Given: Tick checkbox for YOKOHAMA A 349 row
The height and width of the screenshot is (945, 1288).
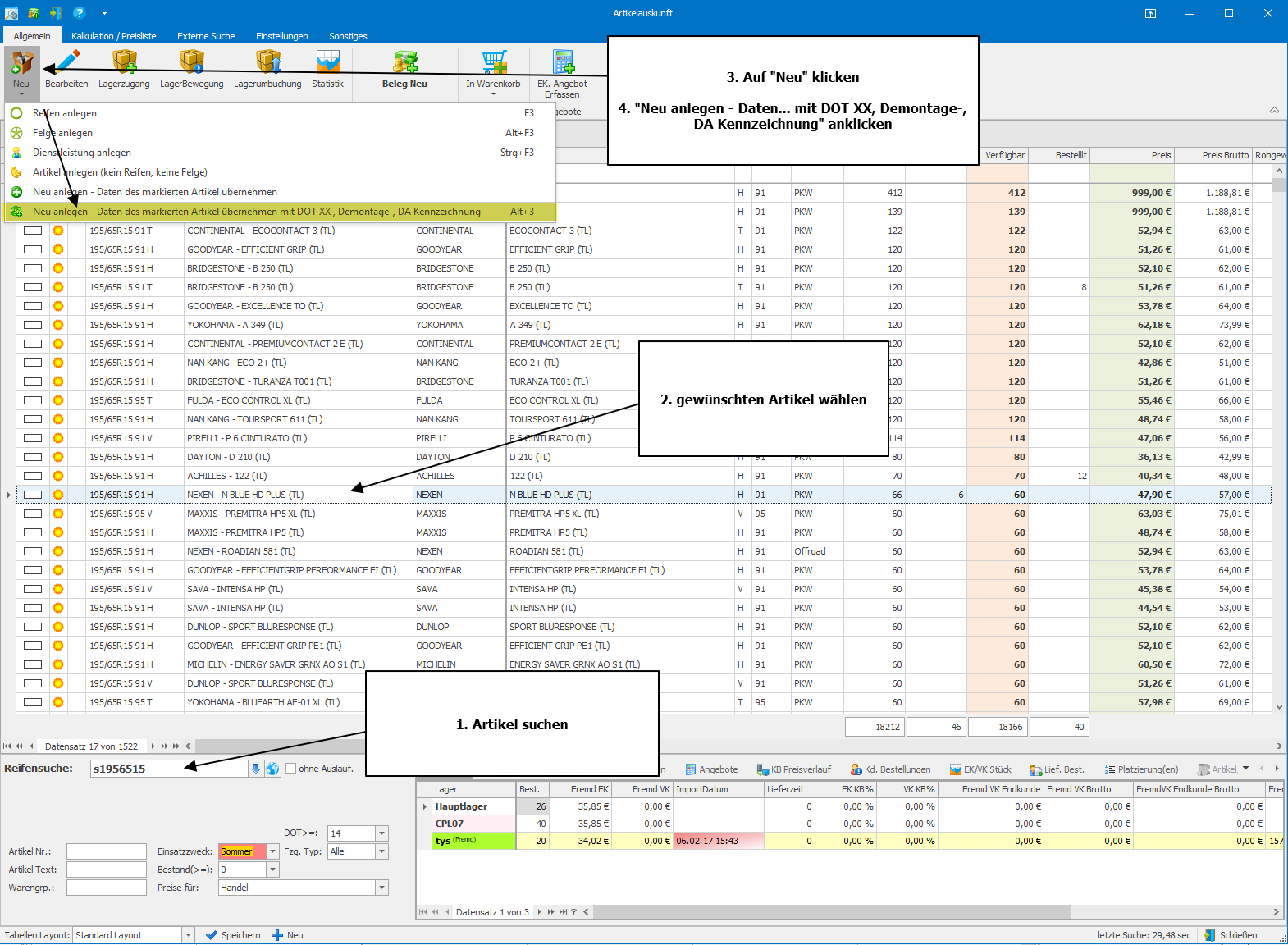Looking at the screenshot, I should [x=33, y=325].
